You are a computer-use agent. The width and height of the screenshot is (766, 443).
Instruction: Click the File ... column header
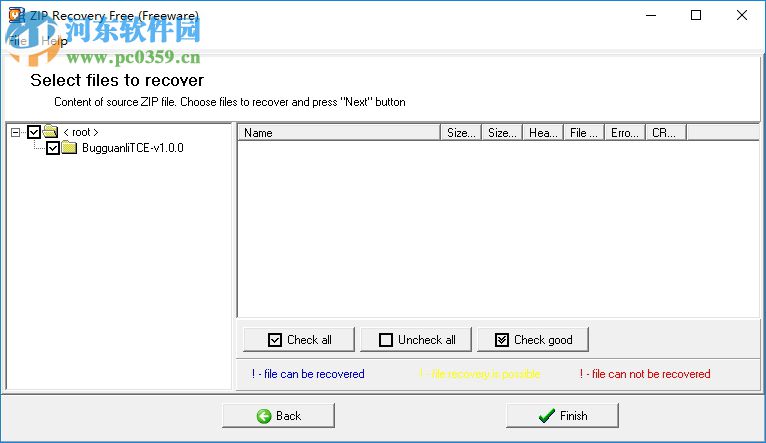(584, 133)
